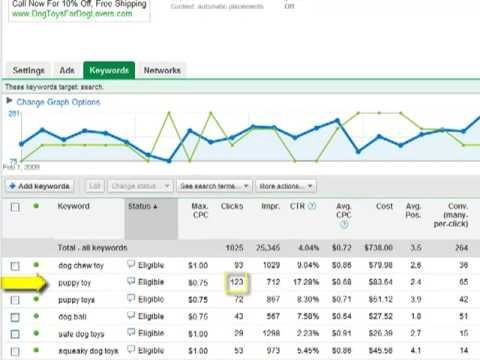Click the speech bubble icon for dog chew toy
The image size is (480, 360).
(131, 264)
